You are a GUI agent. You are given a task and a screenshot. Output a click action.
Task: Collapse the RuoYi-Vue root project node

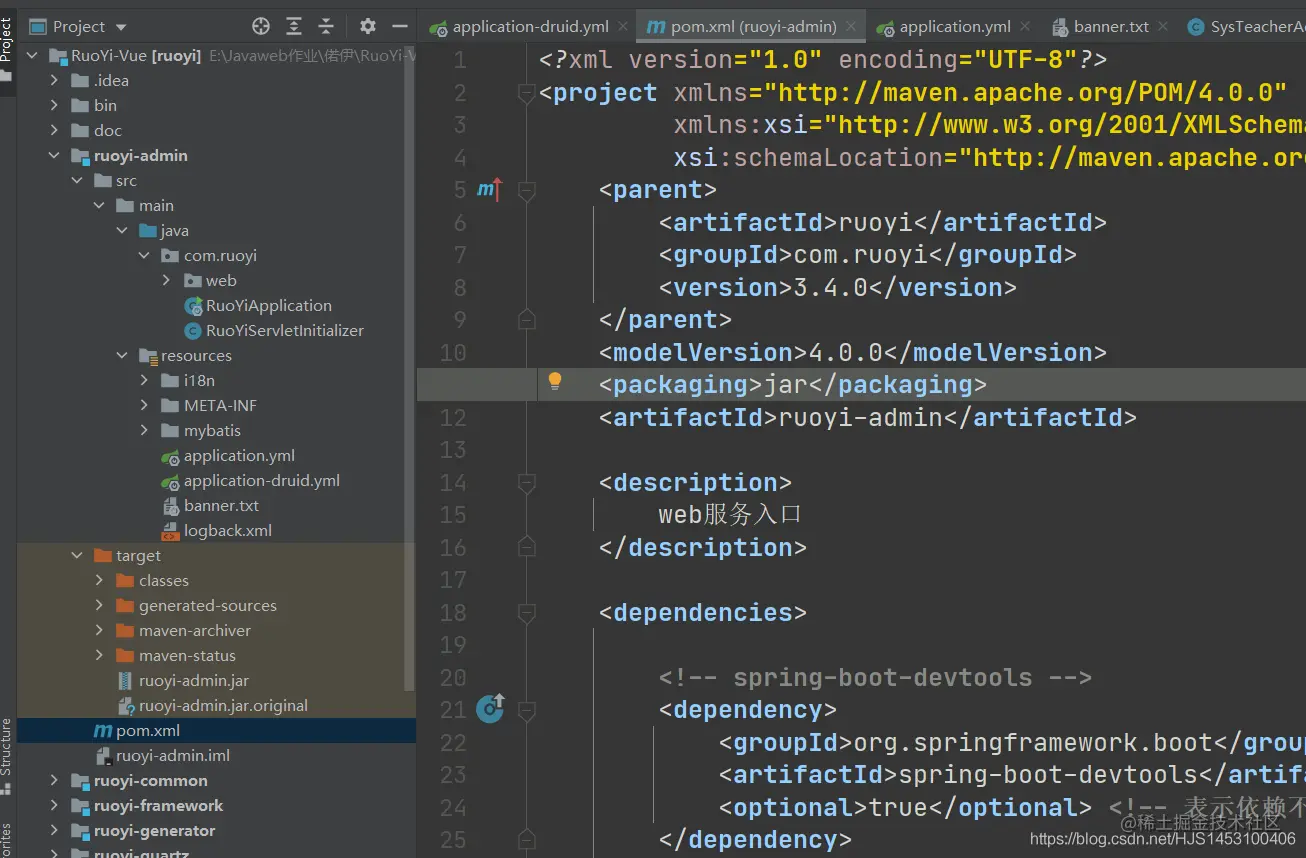coord(32,56)
